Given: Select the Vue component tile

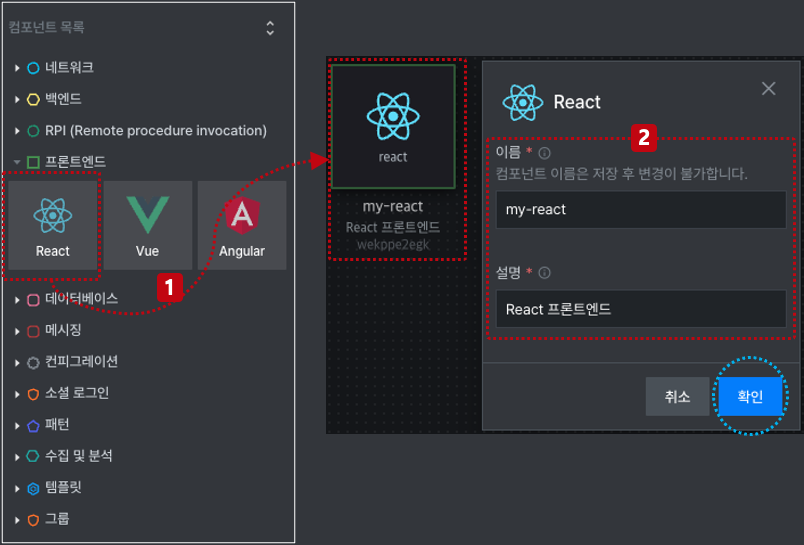Looking at the screenshot, I should [148, 225].
